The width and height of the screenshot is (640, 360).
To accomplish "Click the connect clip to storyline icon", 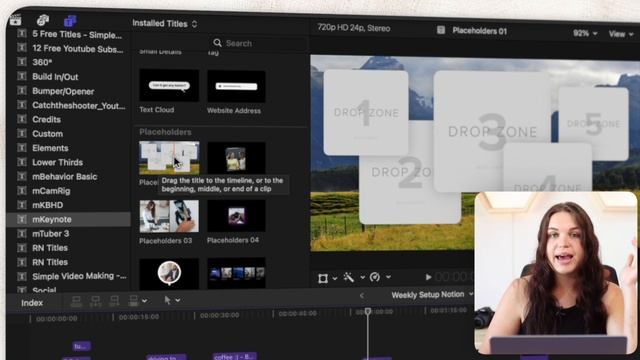I will pyautogui.click(x=76, y=301).
